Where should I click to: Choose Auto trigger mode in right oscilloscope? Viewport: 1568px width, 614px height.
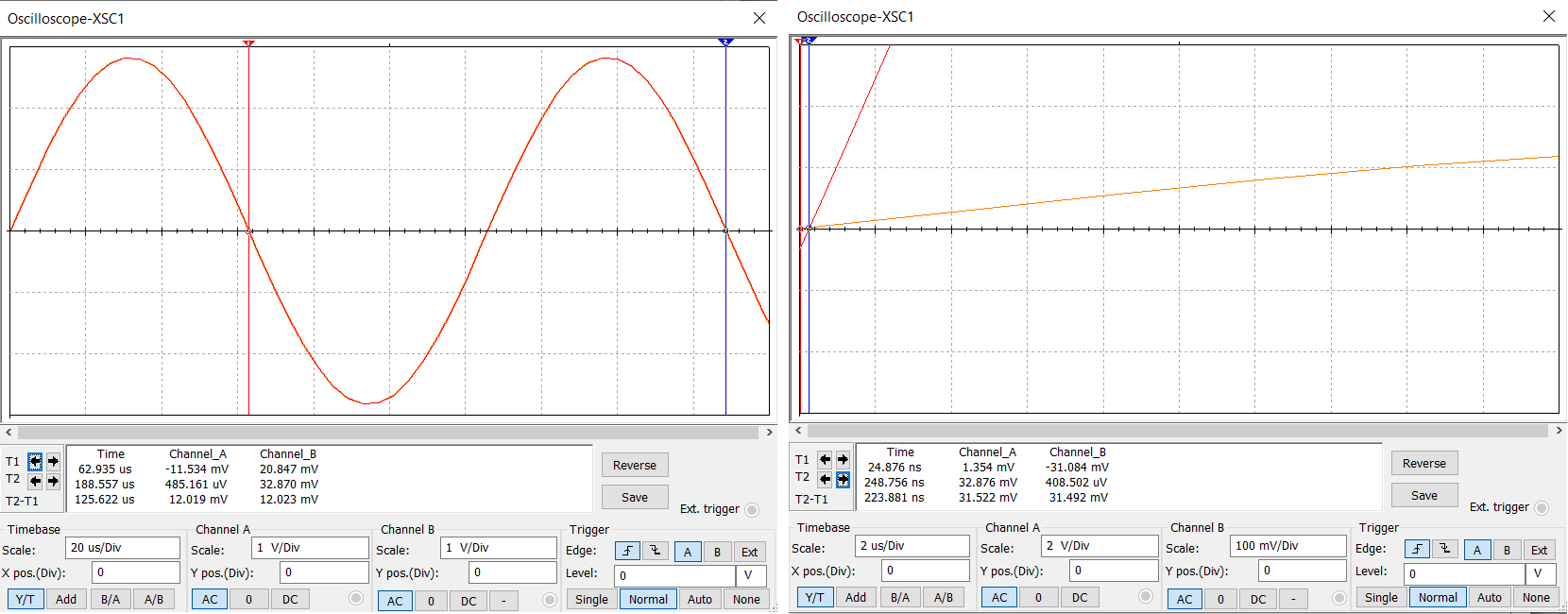(x=1490, y=597)
